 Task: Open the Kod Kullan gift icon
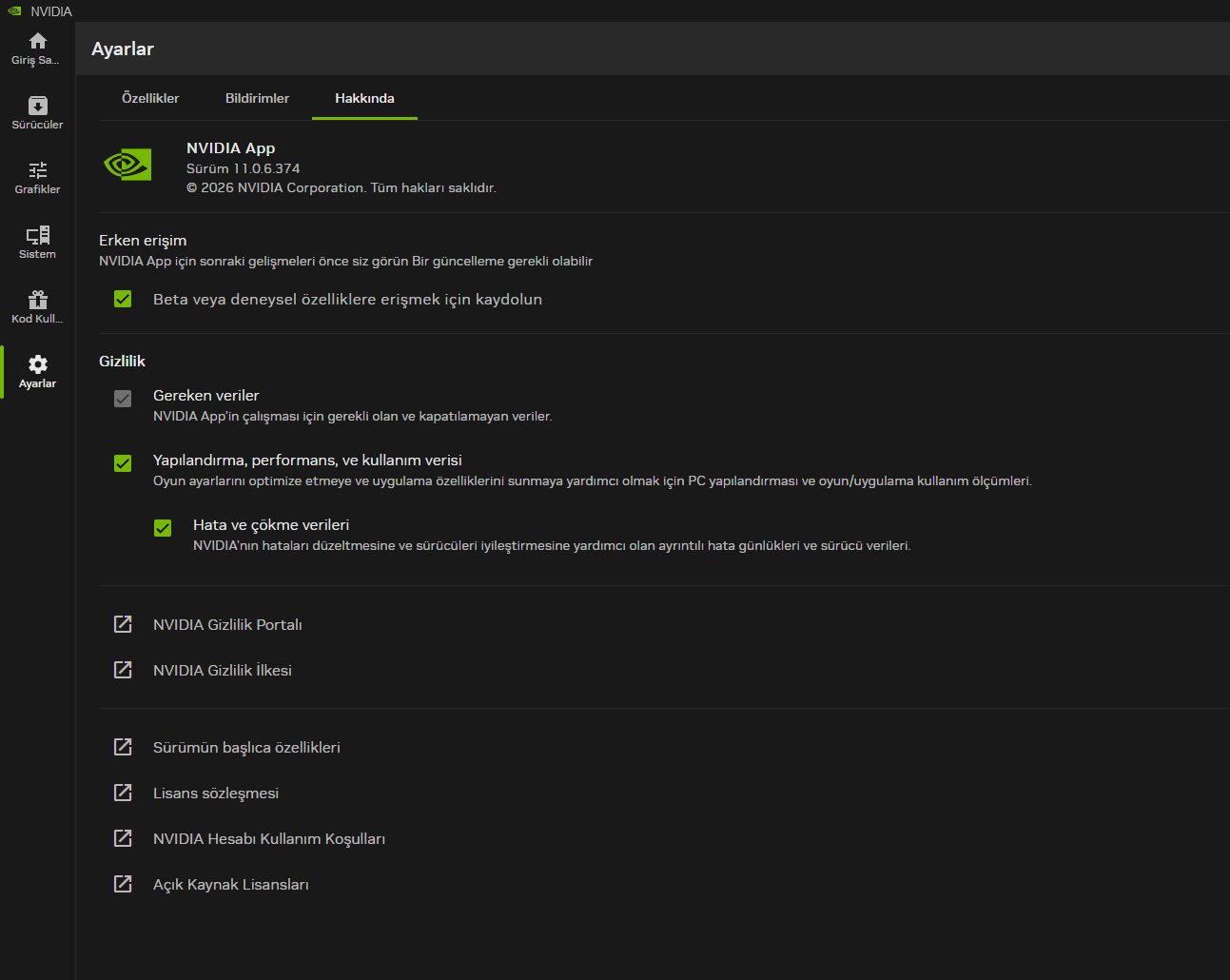coord(38,300)
